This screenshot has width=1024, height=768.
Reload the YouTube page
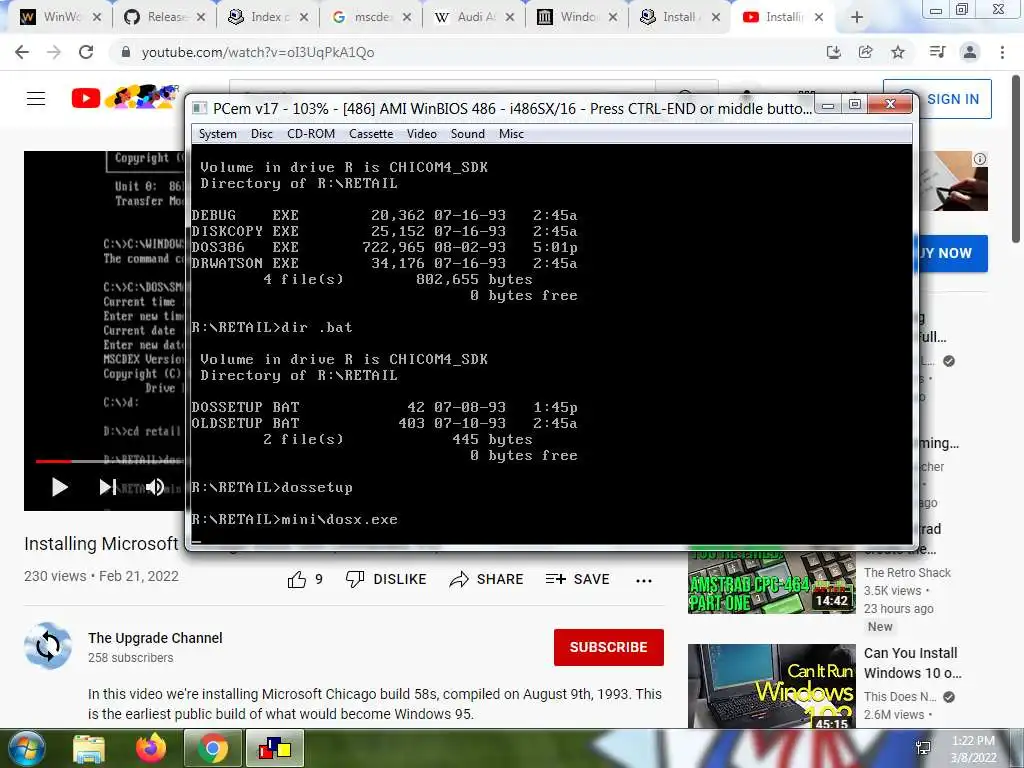[86, 52]
